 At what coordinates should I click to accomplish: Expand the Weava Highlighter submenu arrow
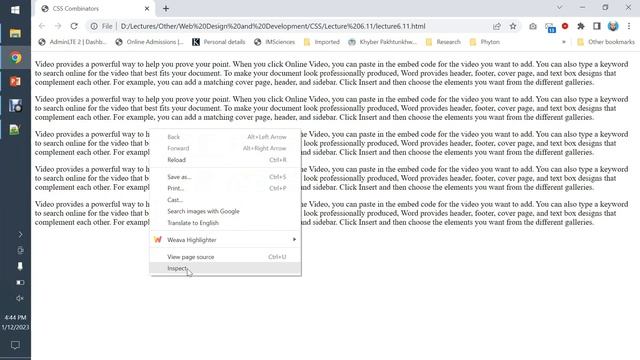click(x=294, y=240)
